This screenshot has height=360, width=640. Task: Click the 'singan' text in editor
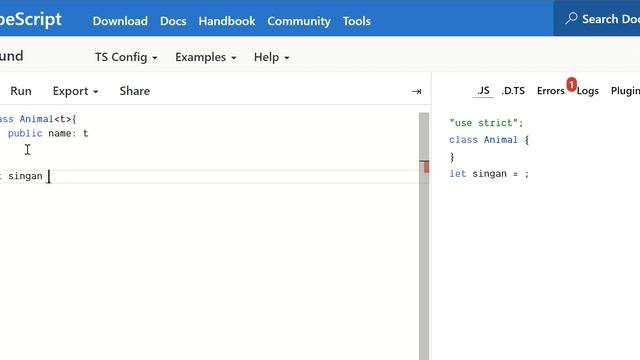[25, 176]
